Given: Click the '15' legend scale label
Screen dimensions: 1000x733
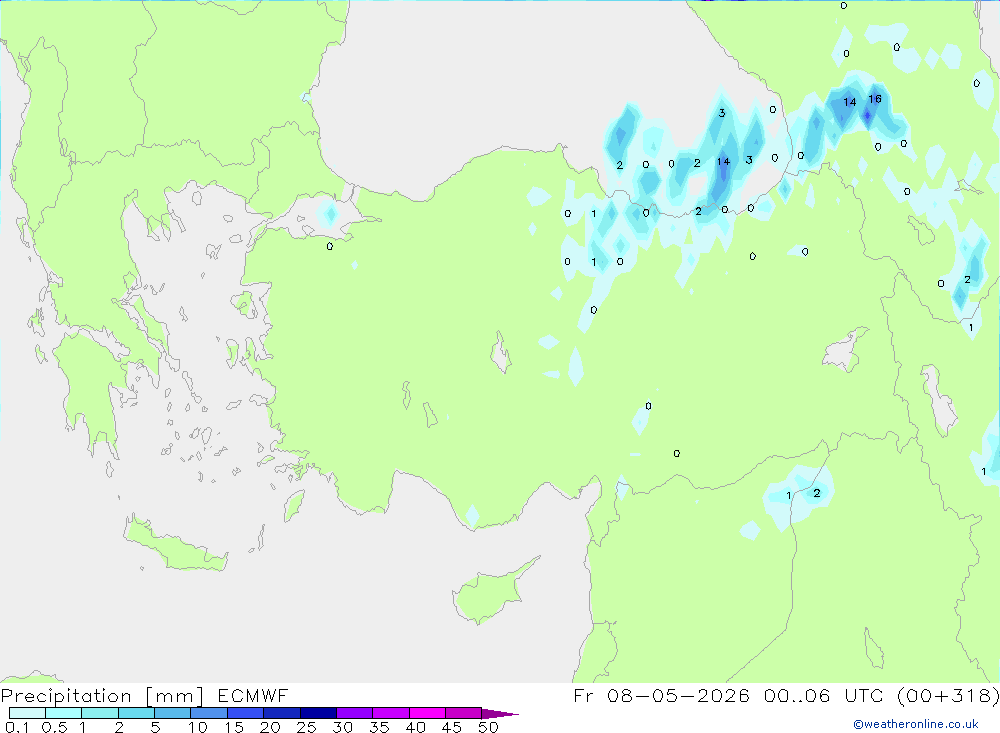Looking at the screenshot, I should pyautogui.click(x=234, y=727).
